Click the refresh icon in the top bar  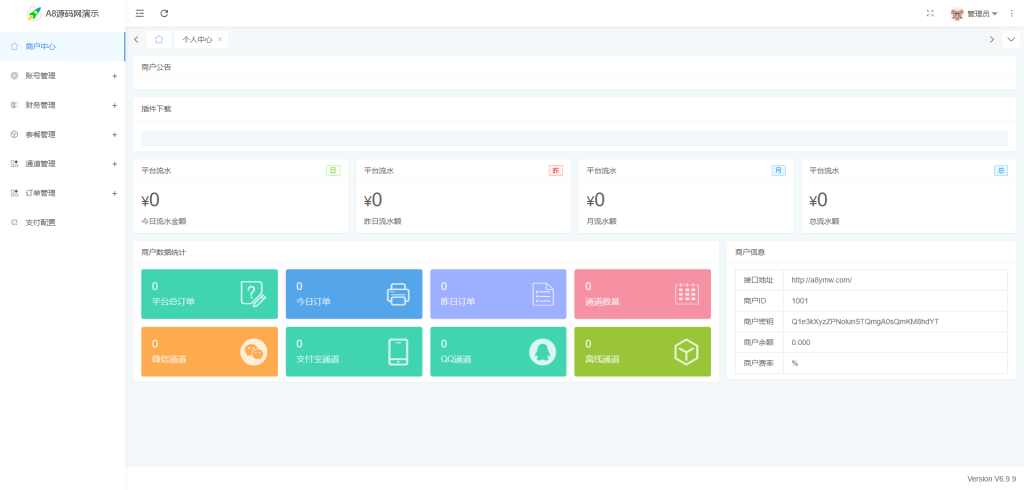[x=165, y=13]
